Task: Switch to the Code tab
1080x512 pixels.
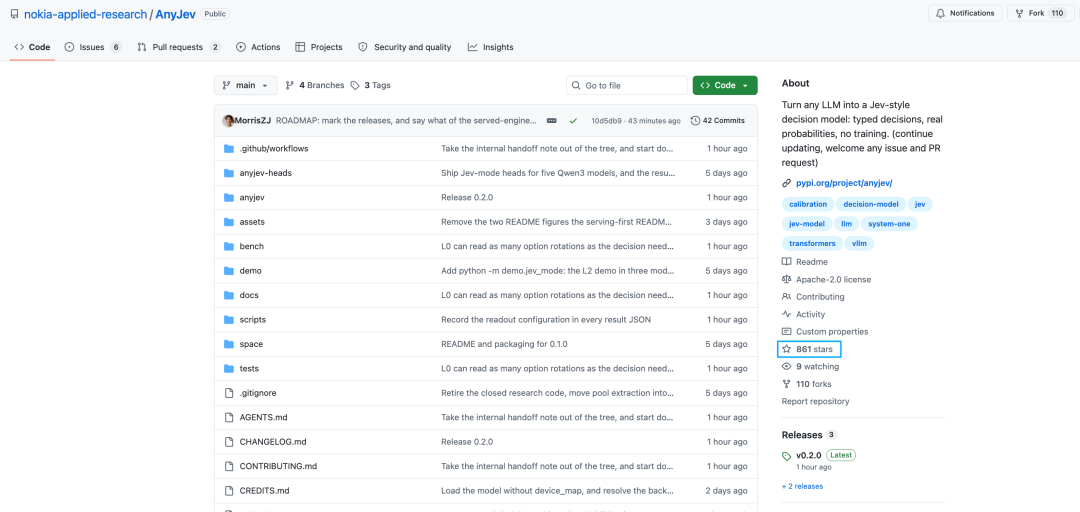Action: [x=32, y=47]
